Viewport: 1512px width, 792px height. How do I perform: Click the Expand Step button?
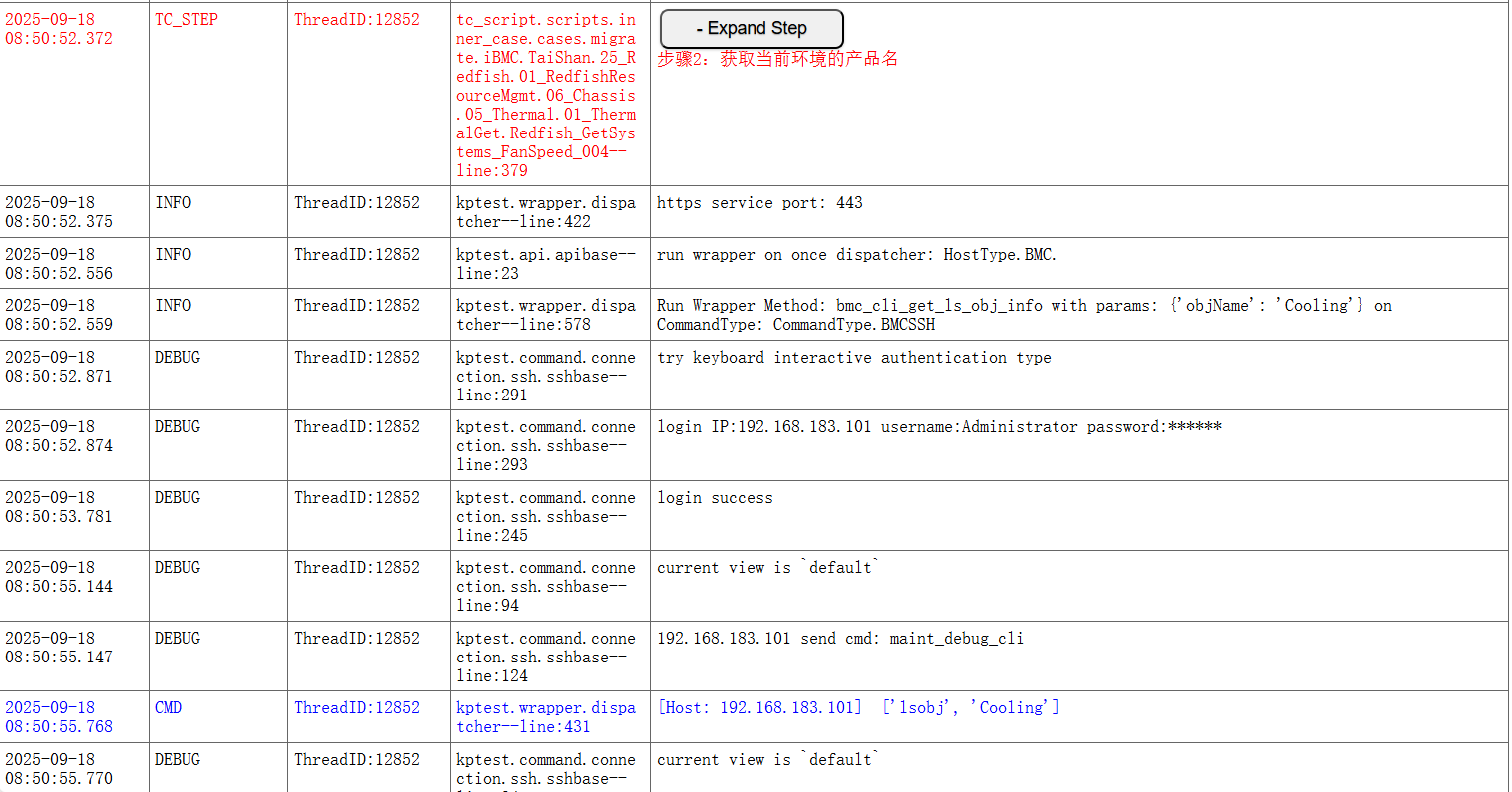coord(752,29)
